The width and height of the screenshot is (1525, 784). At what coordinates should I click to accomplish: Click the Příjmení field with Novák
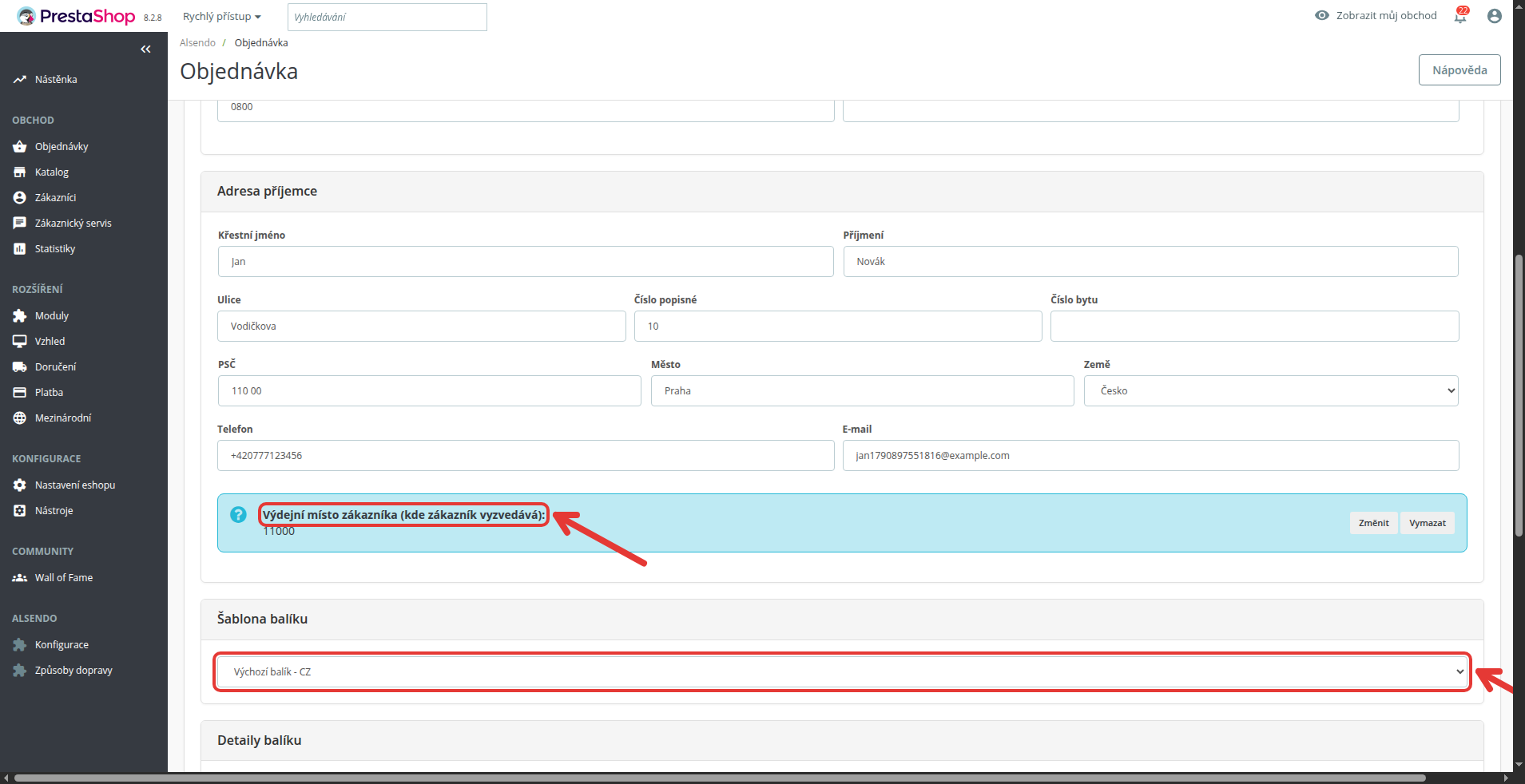1151,262
